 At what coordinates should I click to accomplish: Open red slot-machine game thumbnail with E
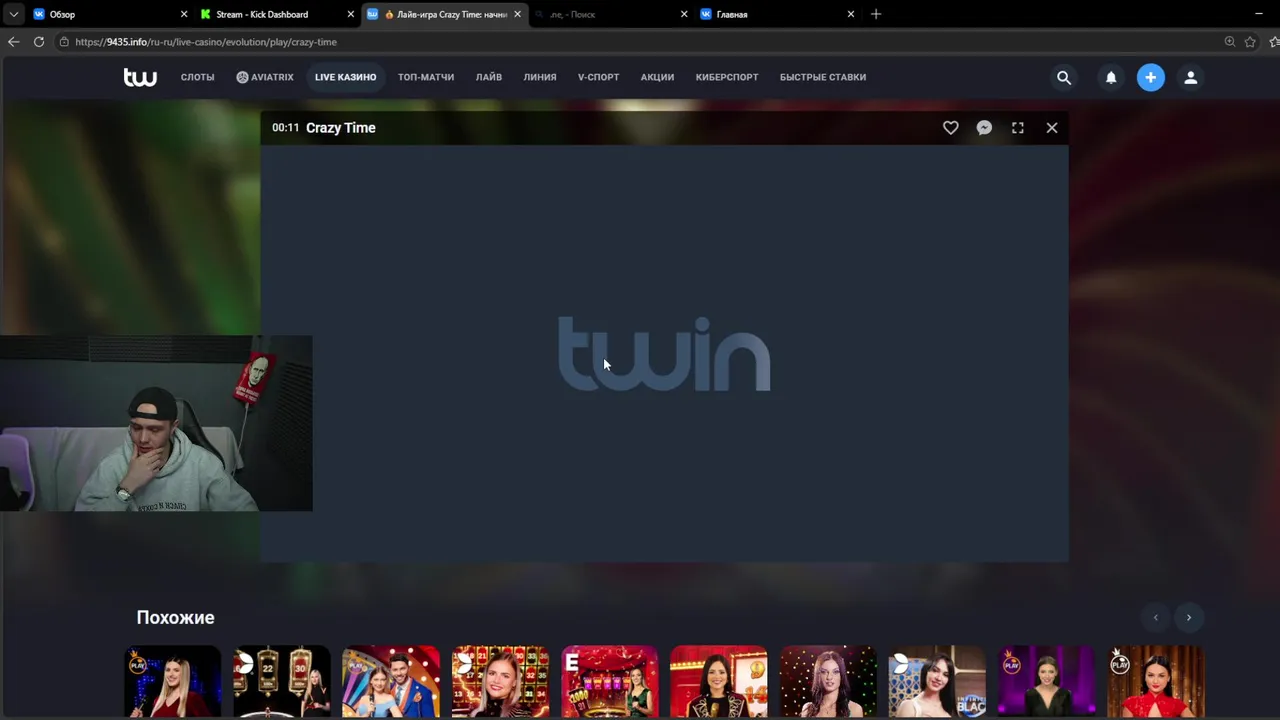coord(609,682)
